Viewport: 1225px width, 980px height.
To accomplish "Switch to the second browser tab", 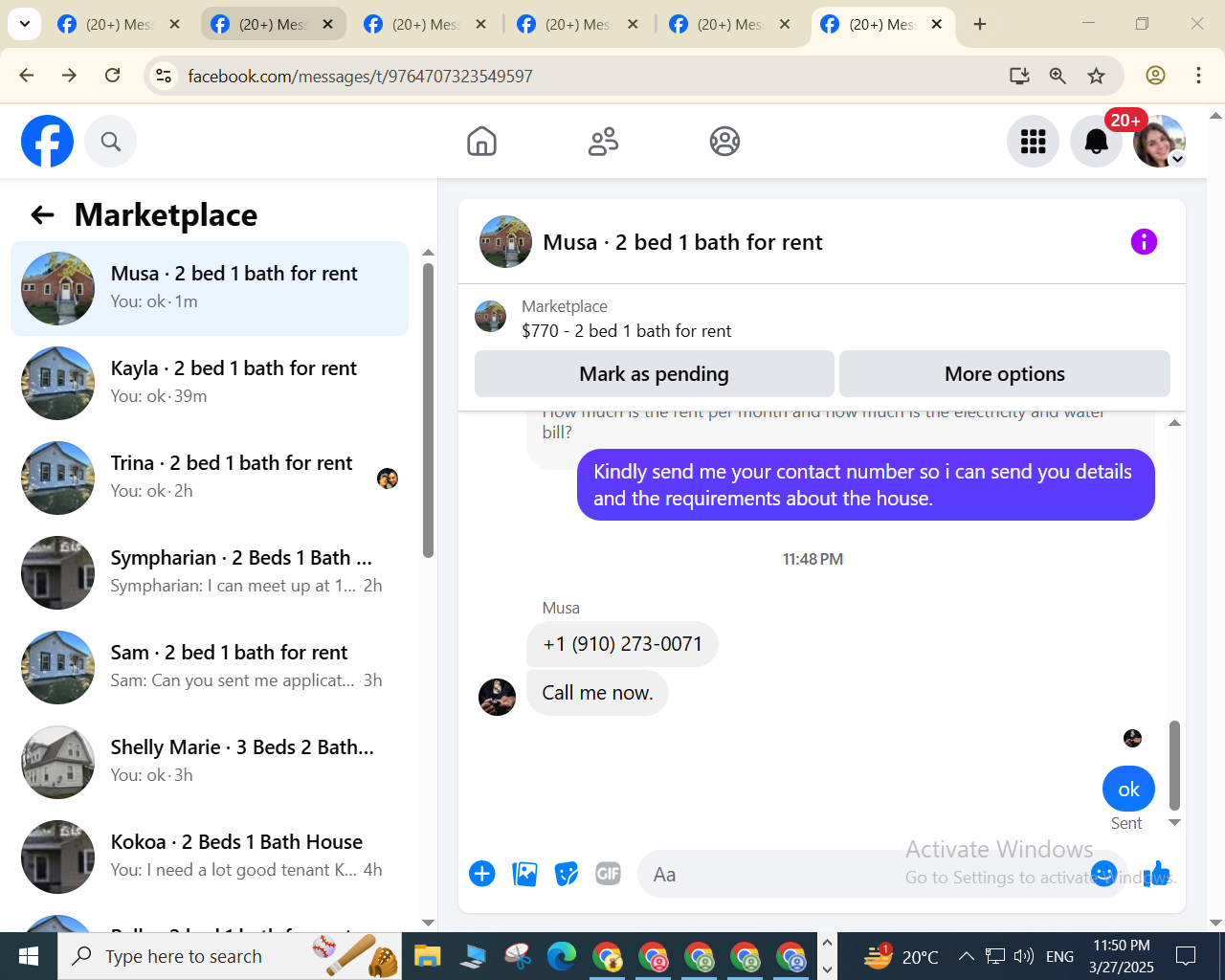I will pyautogui.click(x=273, y=25).
